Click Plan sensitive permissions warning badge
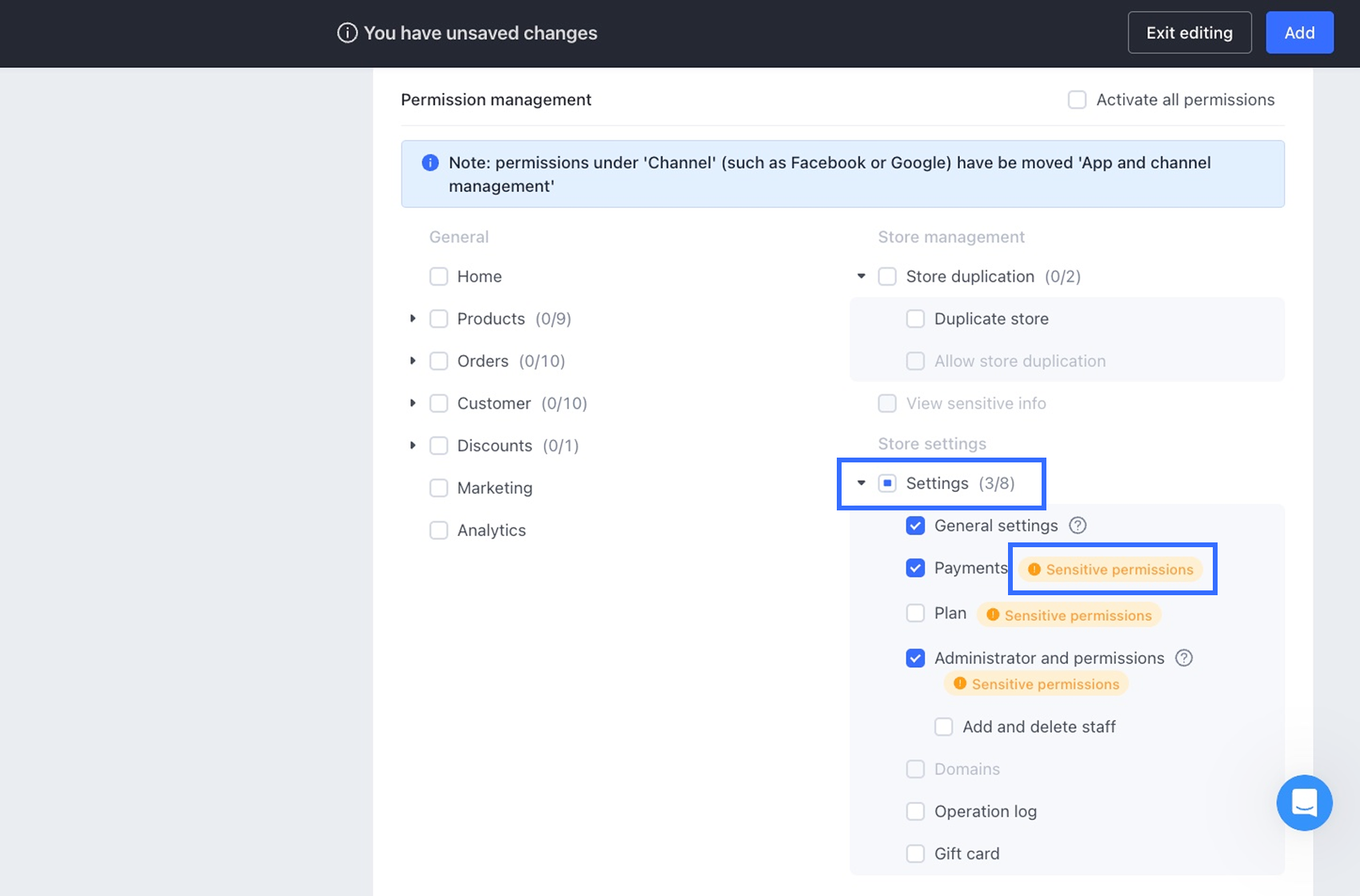 (x=1070, y=615)
